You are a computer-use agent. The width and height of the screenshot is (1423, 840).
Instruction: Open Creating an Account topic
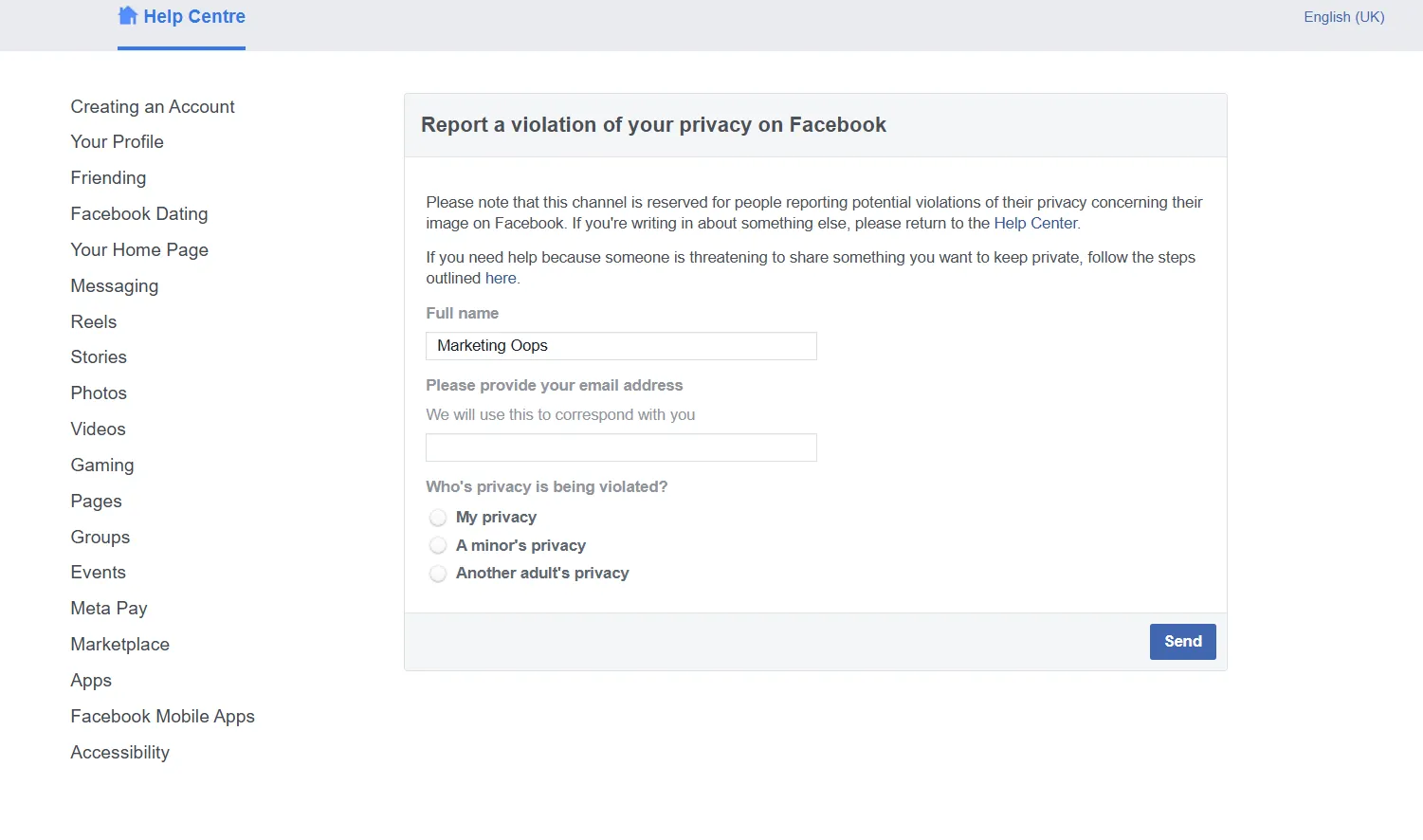pyautogui.click(x=153, y=107)
